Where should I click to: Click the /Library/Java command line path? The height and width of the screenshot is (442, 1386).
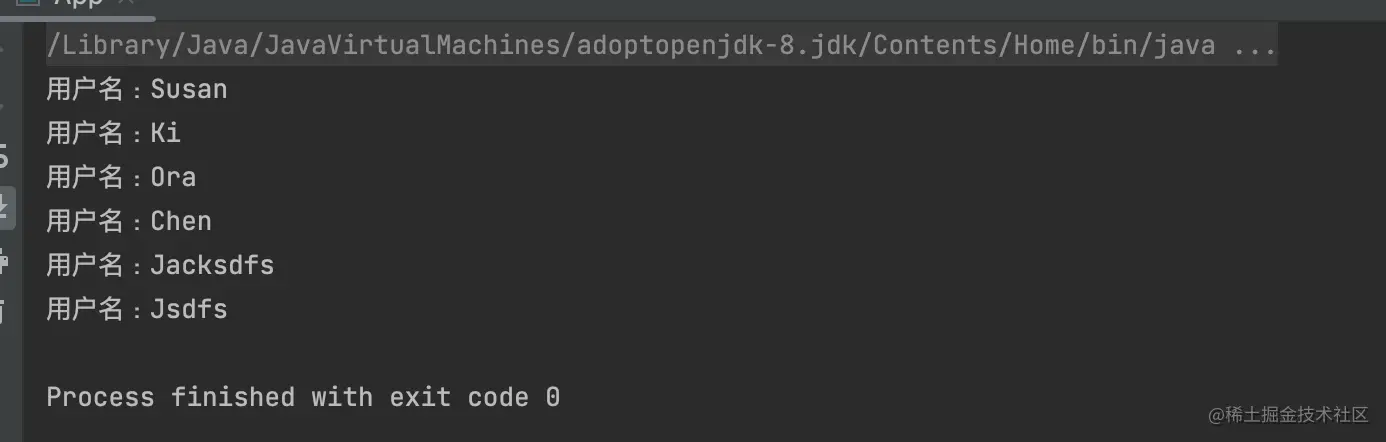(x=631, y=45)
